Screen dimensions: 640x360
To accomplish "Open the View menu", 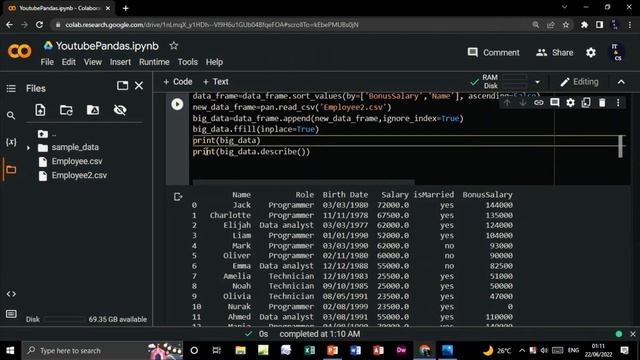I will tap(93, 62).
